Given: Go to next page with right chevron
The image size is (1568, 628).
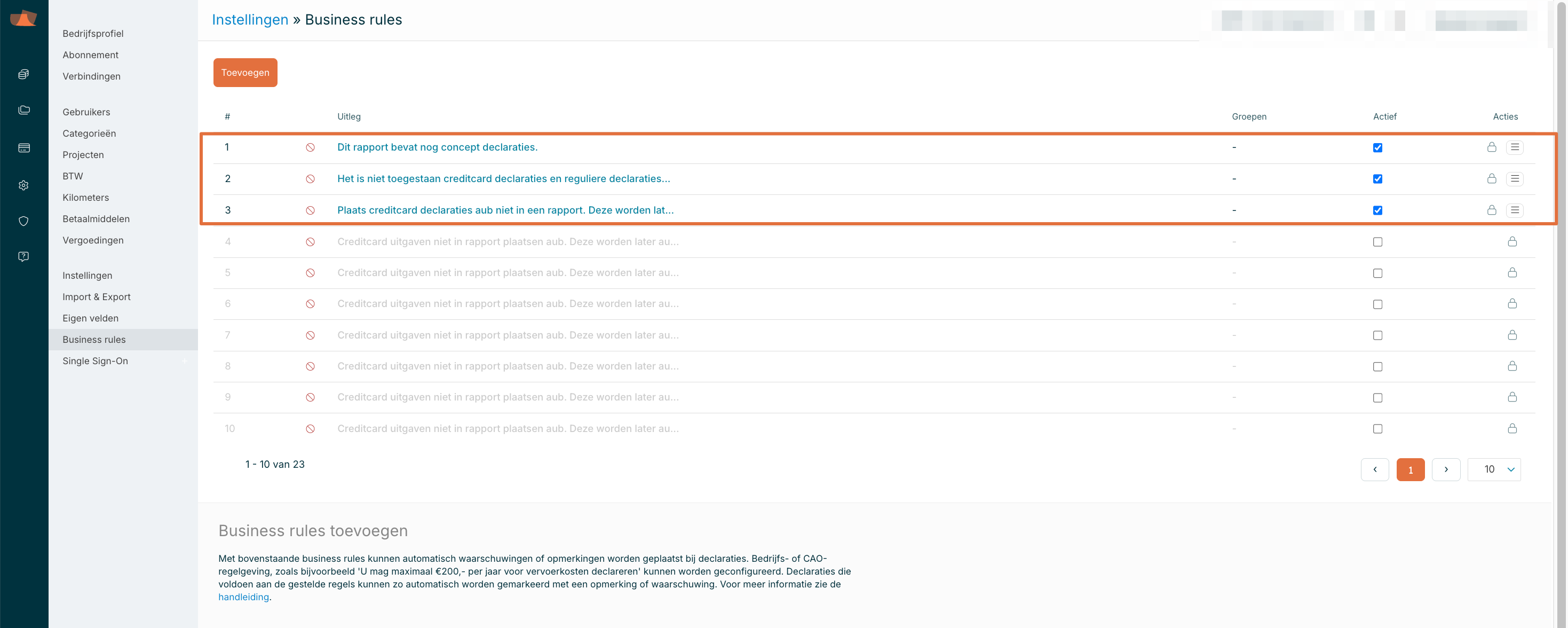Looking at the screenshot, I should coord(1446,469).
